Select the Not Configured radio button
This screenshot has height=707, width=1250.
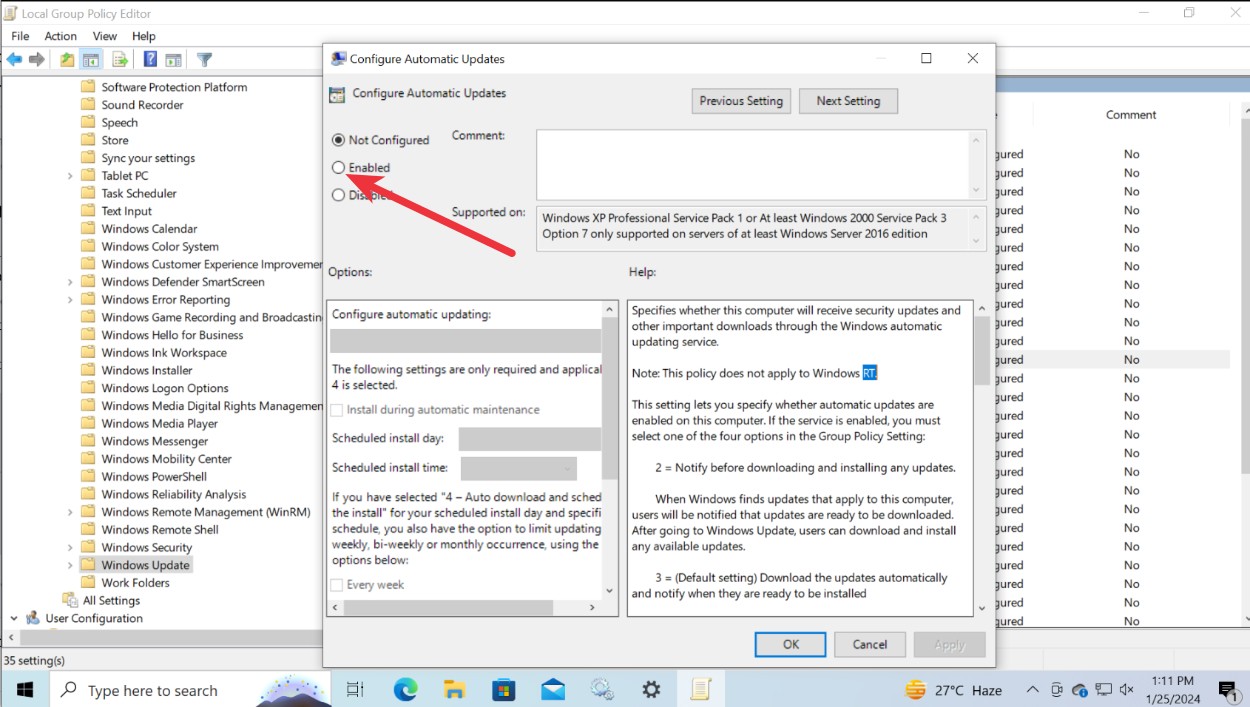tap(338, 140)
